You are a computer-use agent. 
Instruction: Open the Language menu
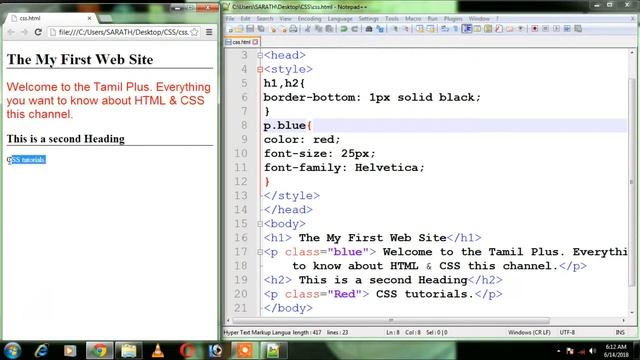pos(340,19)
